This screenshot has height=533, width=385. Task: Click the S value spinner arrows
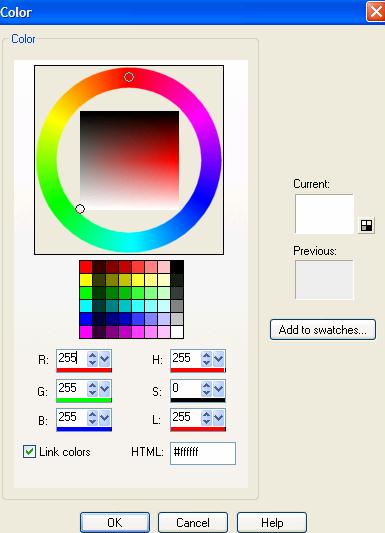pos(207,388)
